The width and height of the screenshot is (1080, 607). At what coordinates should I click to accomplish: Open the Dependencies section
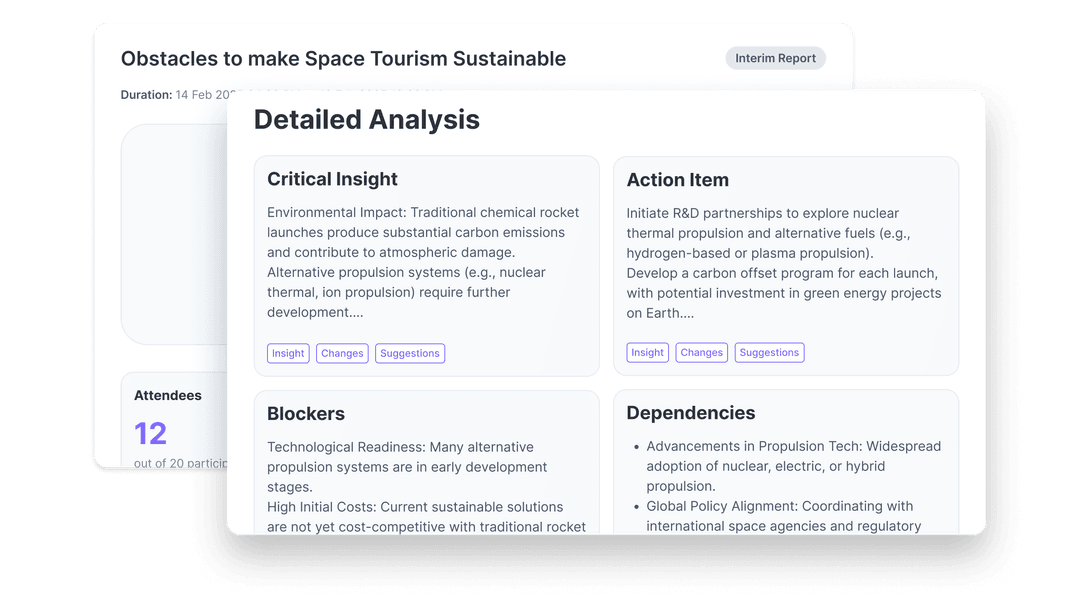pos(693,413)
